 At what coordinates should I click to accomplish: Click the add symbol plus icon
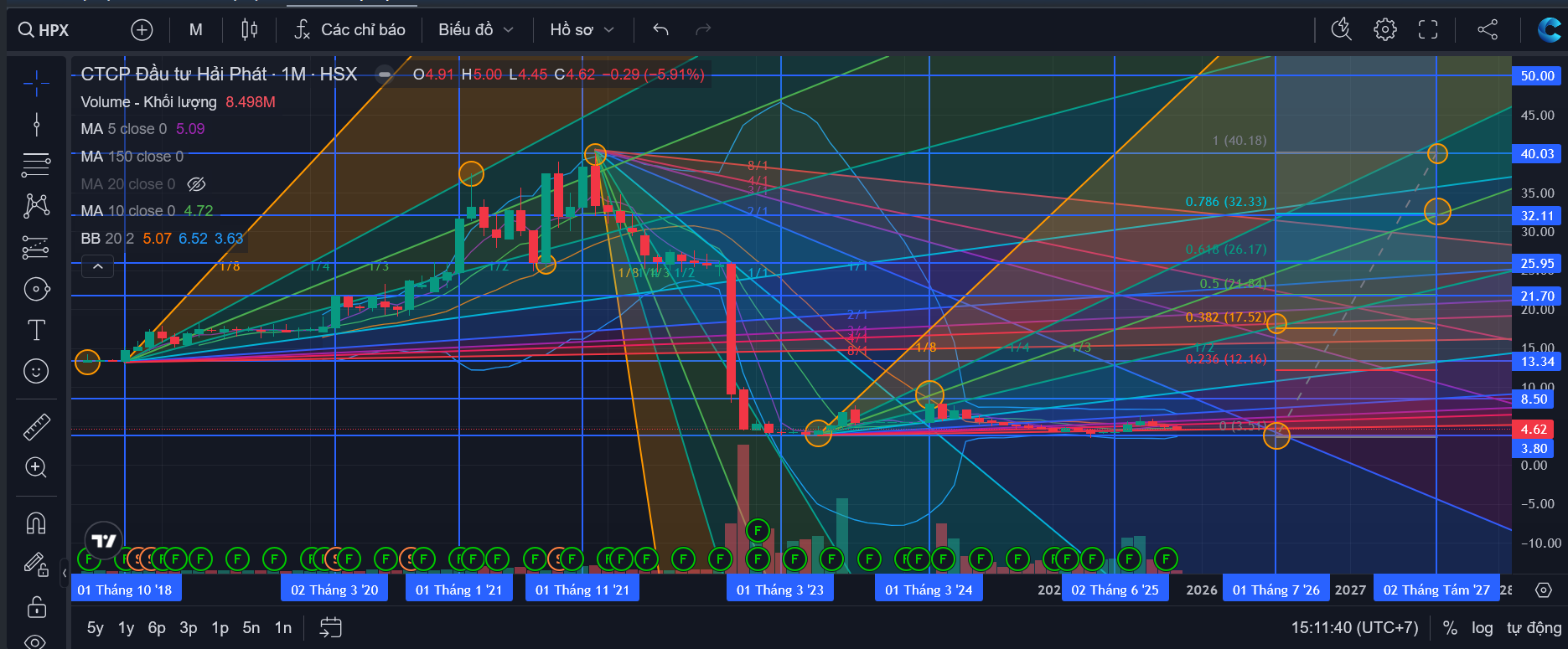(142, 30)
